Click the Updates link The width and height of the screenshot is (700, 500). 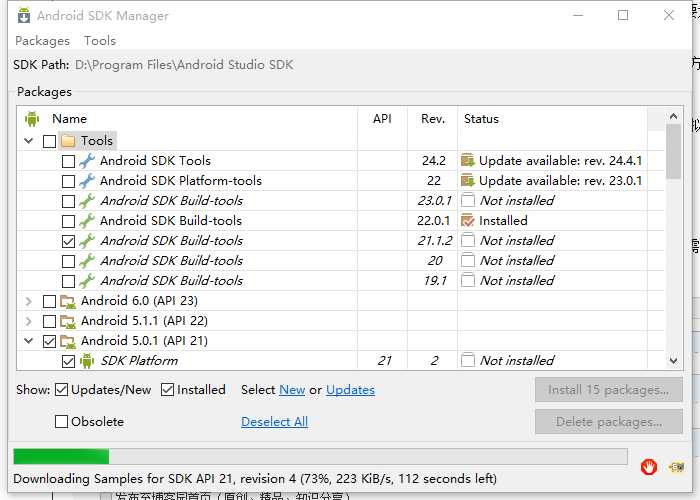[350, 390]
